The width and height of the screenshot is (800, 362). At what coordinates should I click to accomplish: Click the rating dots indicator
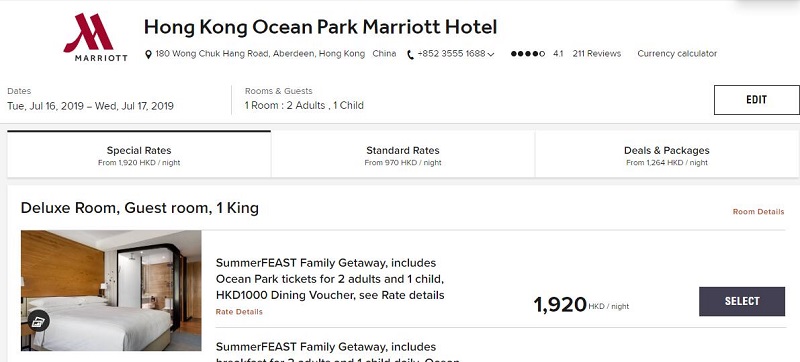(528, 54)
